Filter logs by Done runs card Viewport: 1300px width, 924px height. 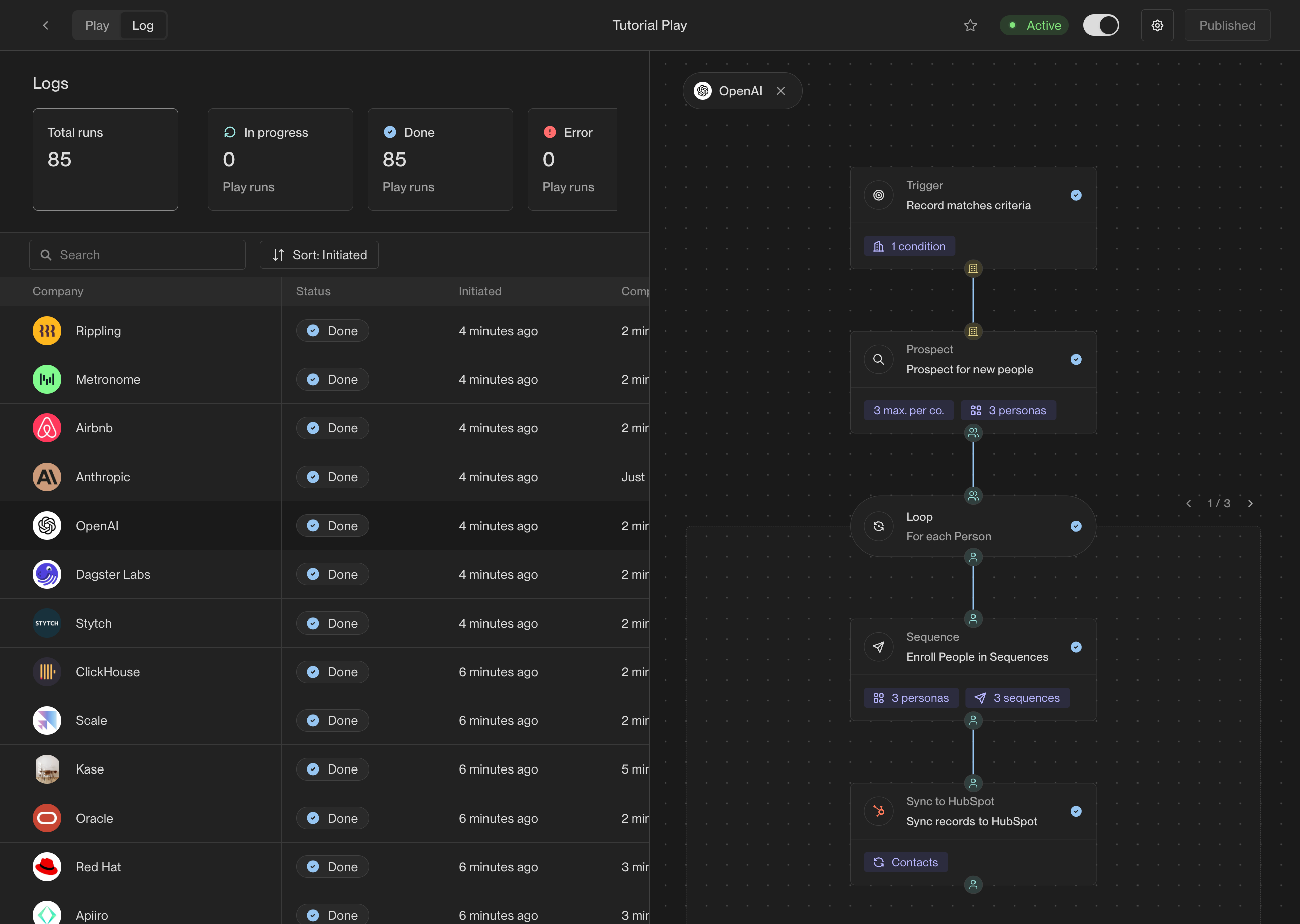pos(440,160)
